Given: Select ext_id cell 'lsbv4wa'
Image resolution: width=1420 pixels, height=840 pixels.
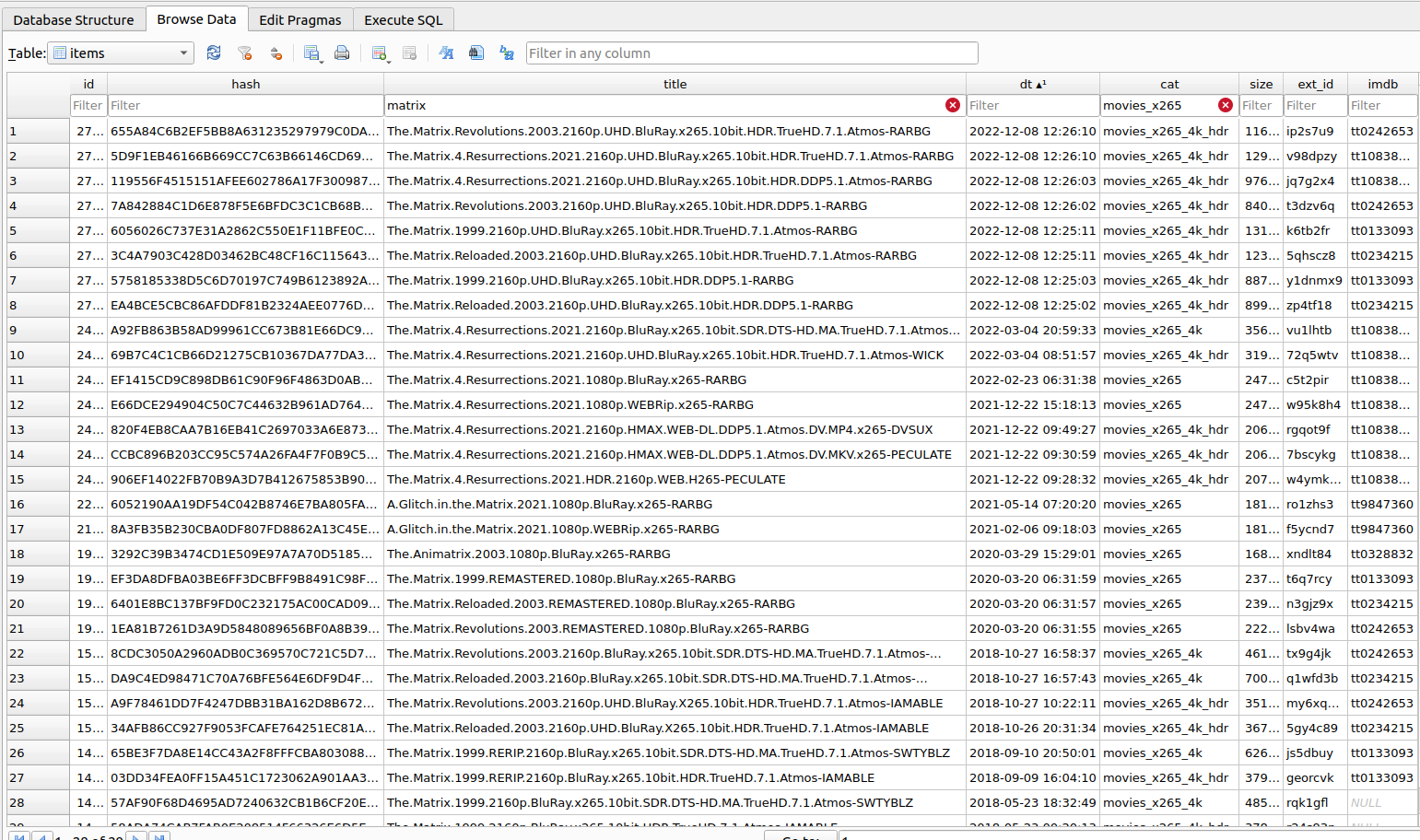Looking at the screenshot, I should tap(1316, 628).
